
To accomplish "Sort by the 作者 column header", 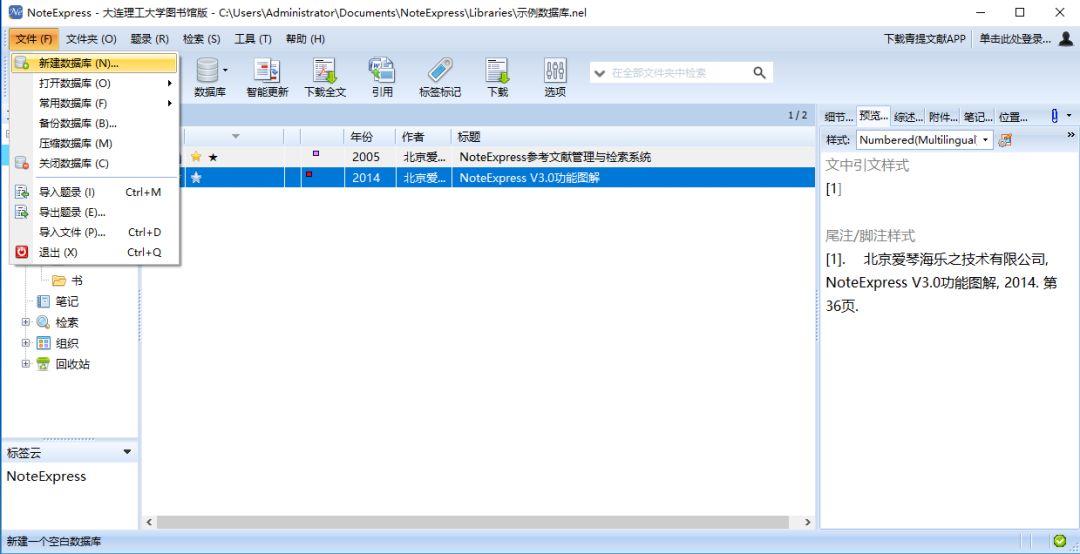I will [424, 136].
